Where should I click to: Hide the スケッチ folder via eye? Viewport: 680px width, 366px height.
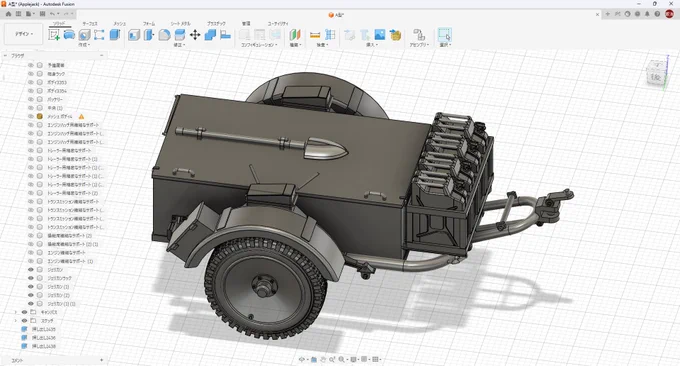(x=24, y=320)
